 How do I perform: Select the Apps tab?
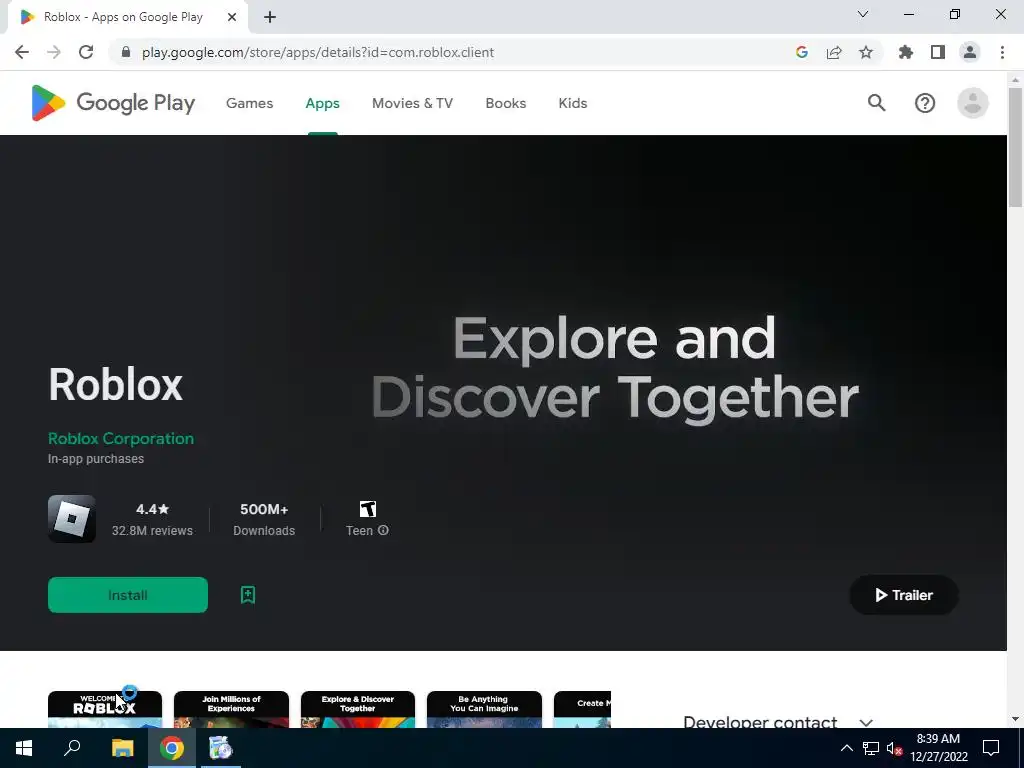pos(323,103)
